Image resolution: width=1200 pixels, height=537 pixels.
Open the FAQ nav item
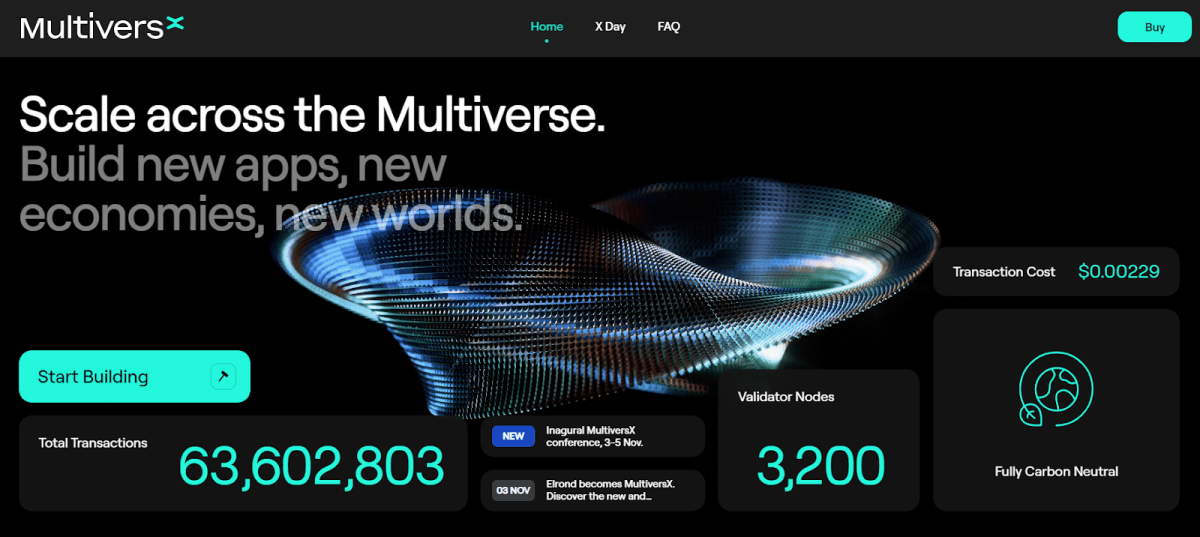[x=669, y=27]
